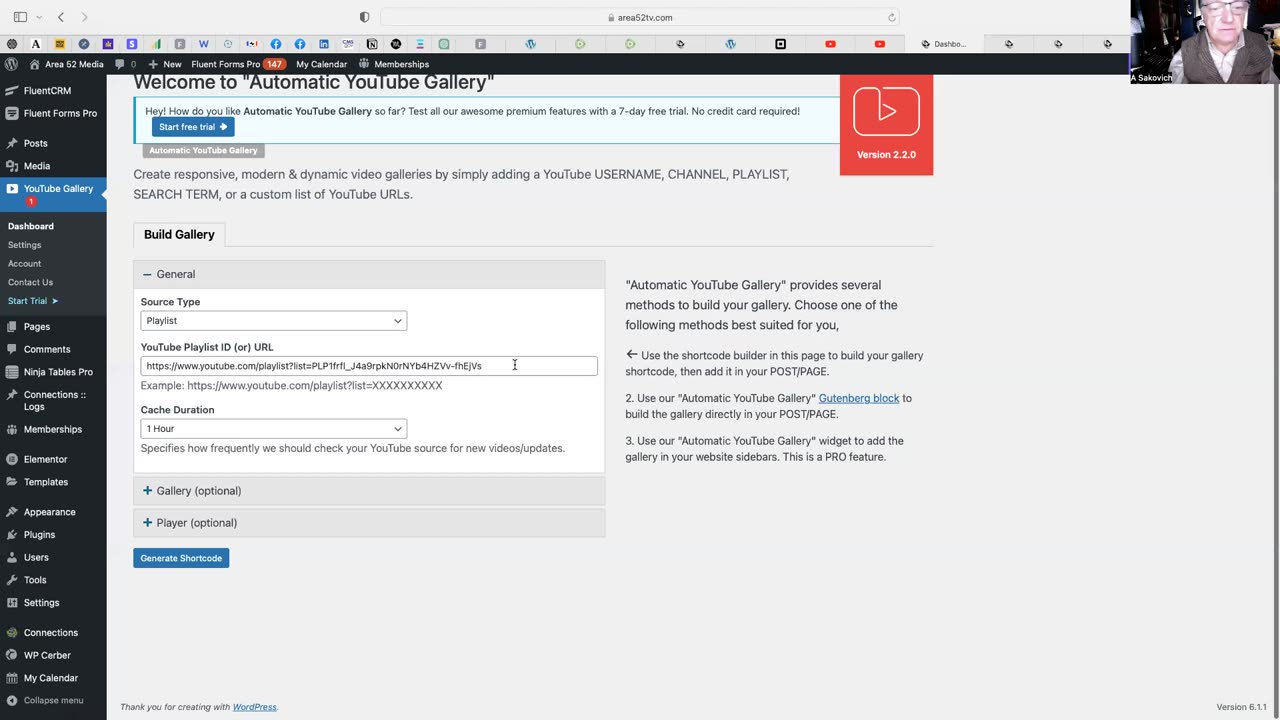Open the Gutenberg block link
This screenshot has height=720, width=1280.
(859, 398)
